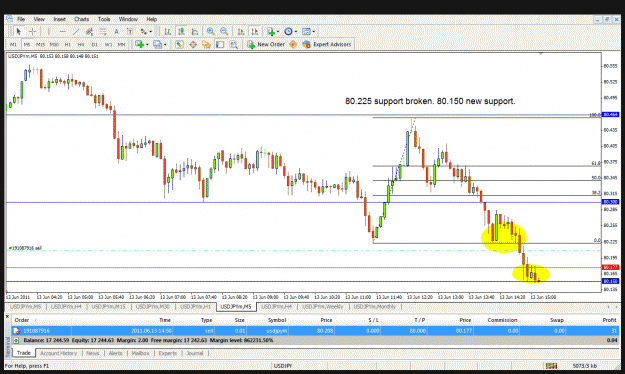Enable the M1 timeframe

(13, 44)
